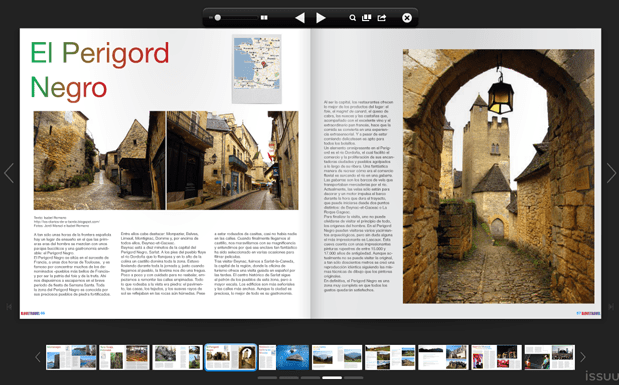Open thumbnail with blue sky floating island

(x=284, y=357)
